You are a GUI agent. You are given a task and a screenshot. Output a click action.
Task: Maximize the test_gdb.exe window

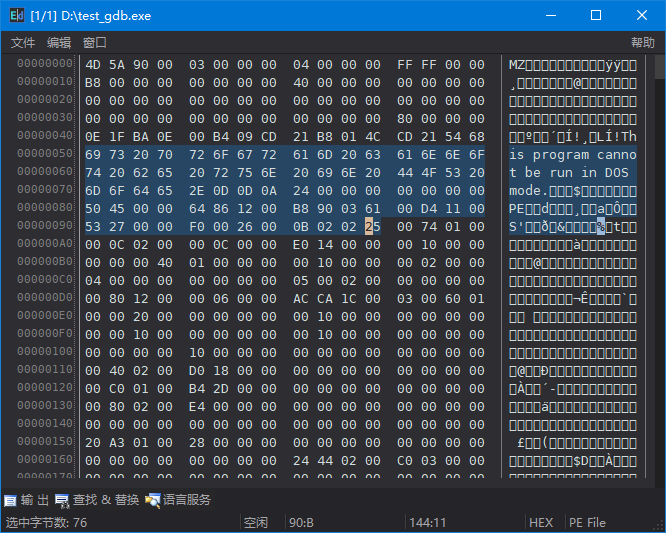(x=596, y=15)
